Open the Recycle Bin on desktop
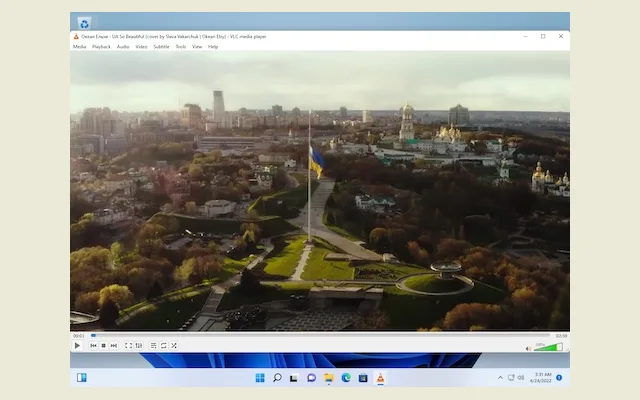Viewport: 640px width, 400px height. point(84,24)
